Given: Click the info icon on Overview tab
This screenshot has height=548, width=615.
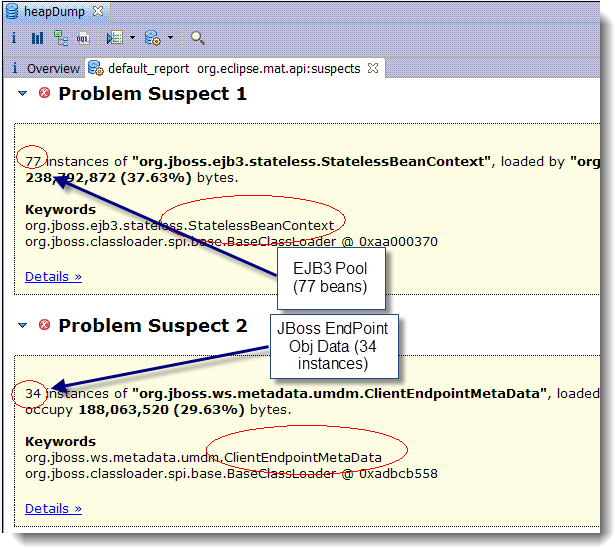Looking at the screenshot, I should point(15,68).
